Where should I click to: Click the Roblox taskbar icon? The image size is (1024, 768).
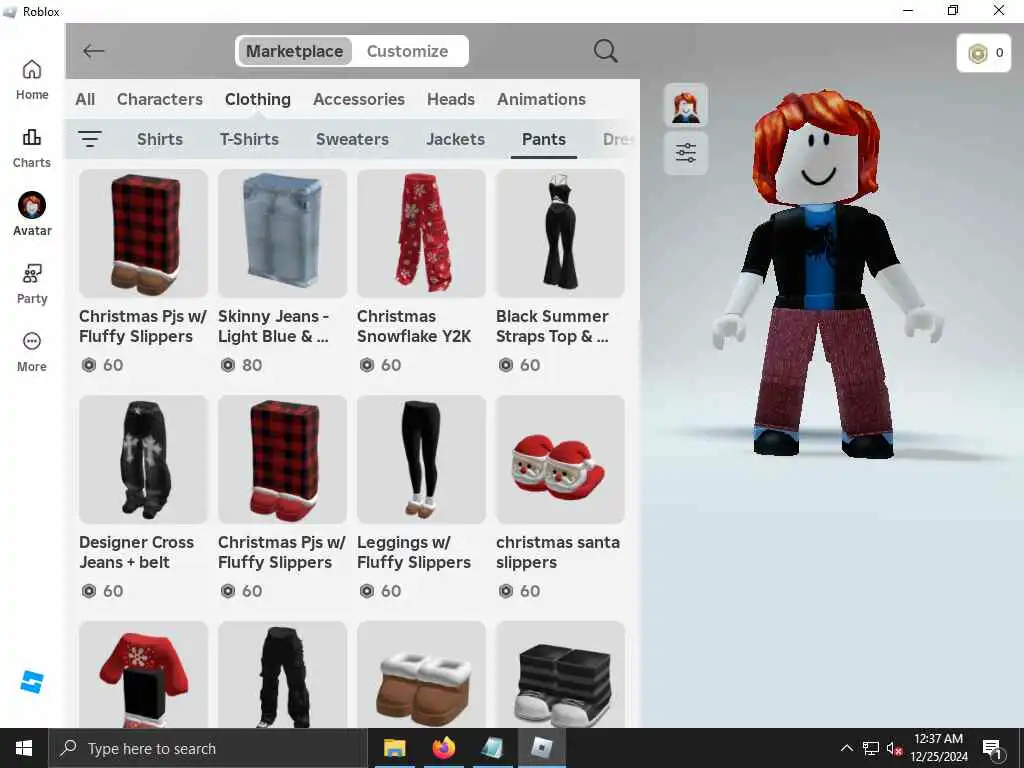click(x=541, y=748)
